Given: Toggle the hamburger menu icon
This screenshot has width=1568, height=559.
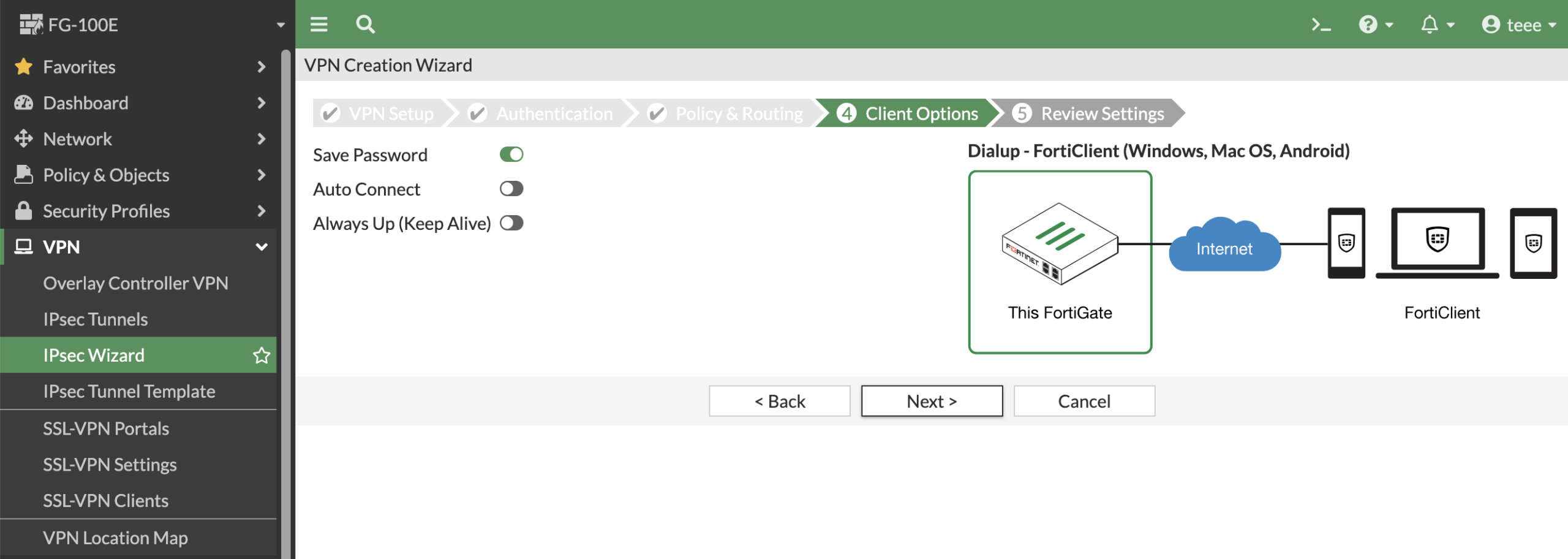Looking at the screenshot, I should (318, 25).
